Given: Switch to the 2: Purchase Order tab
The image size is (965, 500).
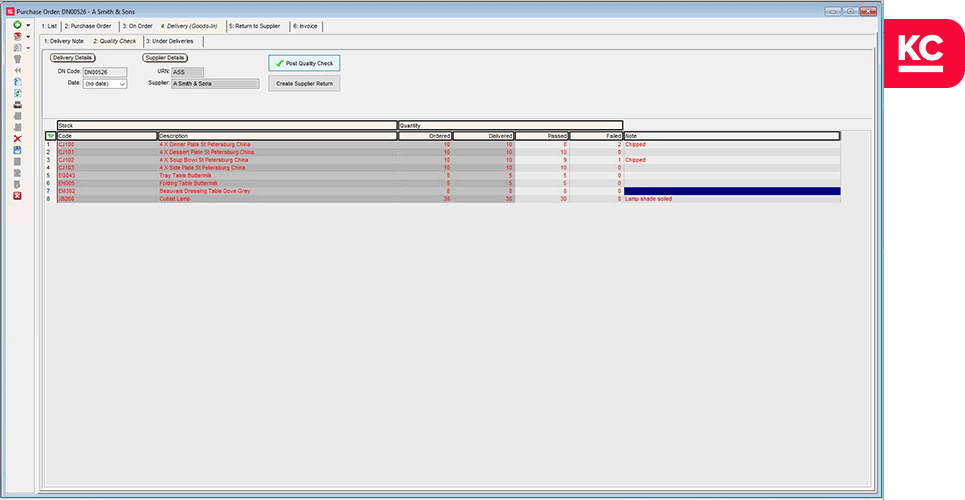Looking at the screenshot, I should click(x=88, y=26).
